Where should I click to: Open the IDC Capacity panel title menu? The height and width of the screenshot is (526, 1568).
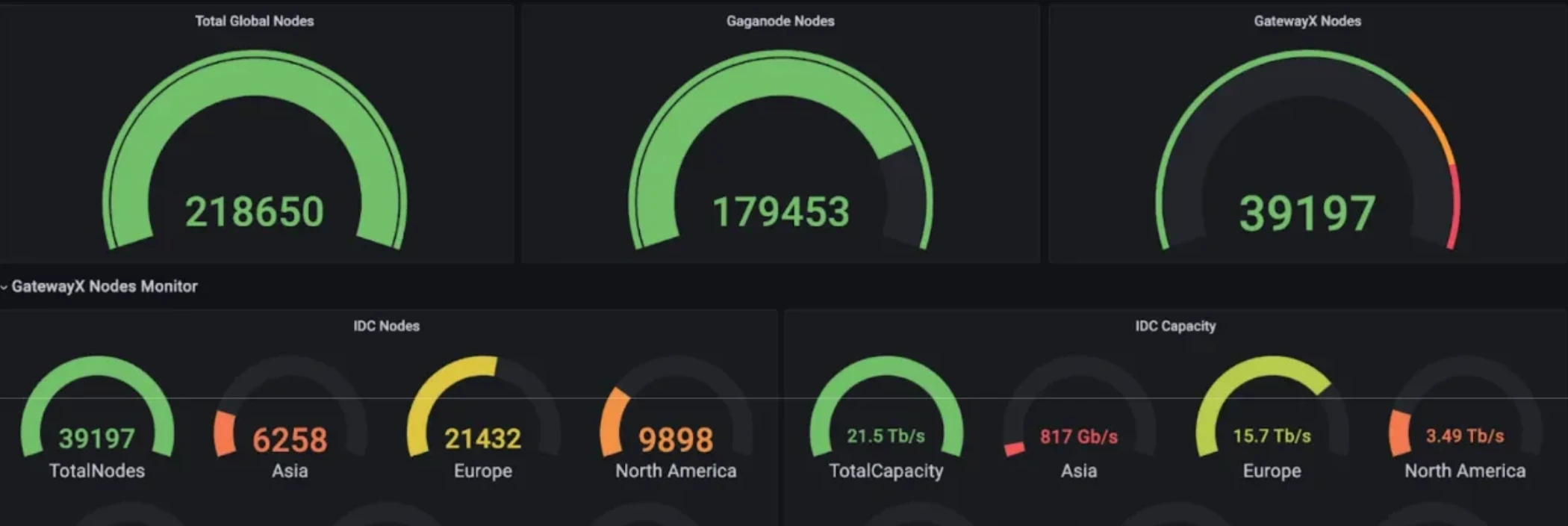pos(1175,326)
